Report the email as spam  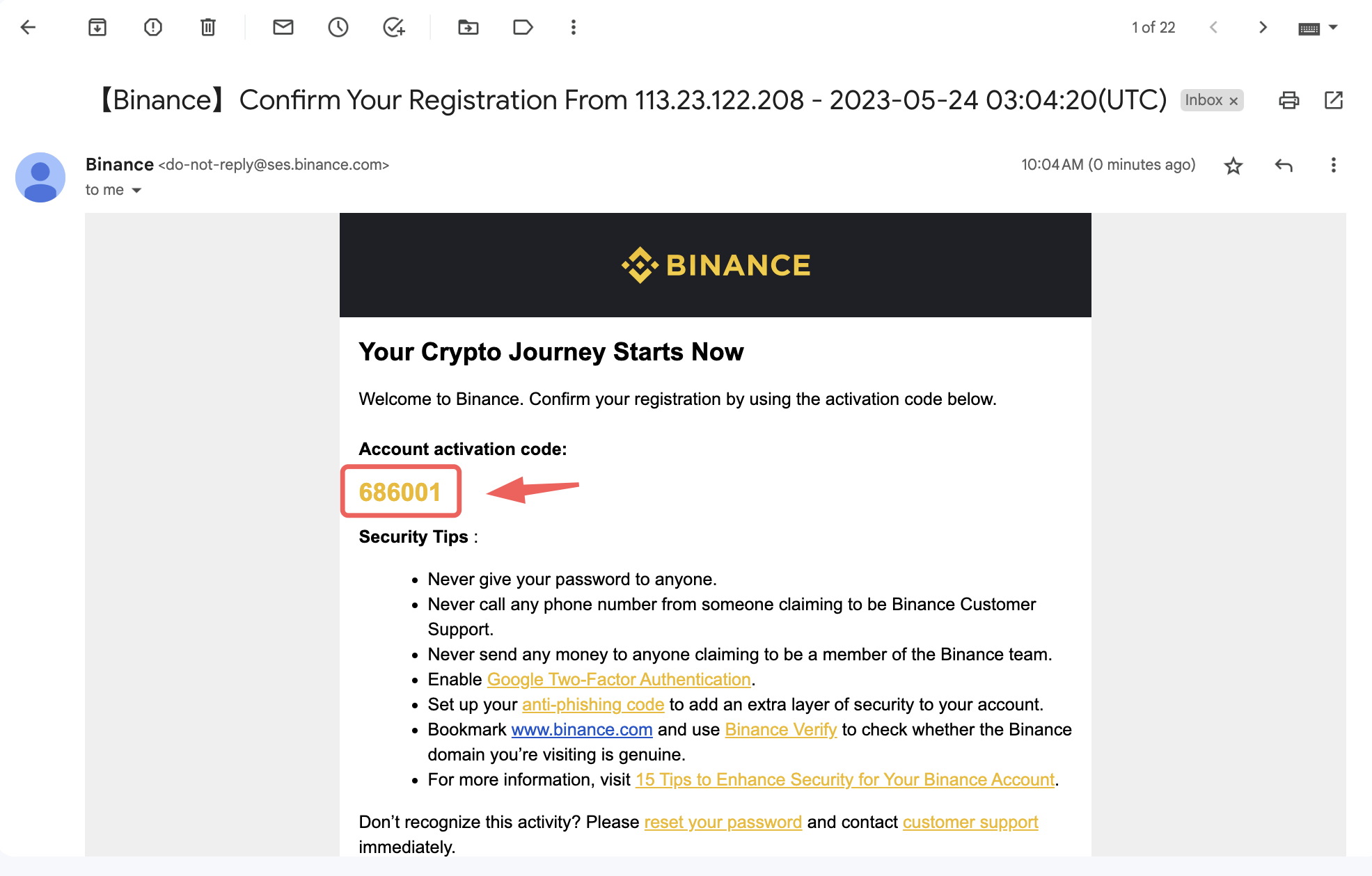coord(152,27)
